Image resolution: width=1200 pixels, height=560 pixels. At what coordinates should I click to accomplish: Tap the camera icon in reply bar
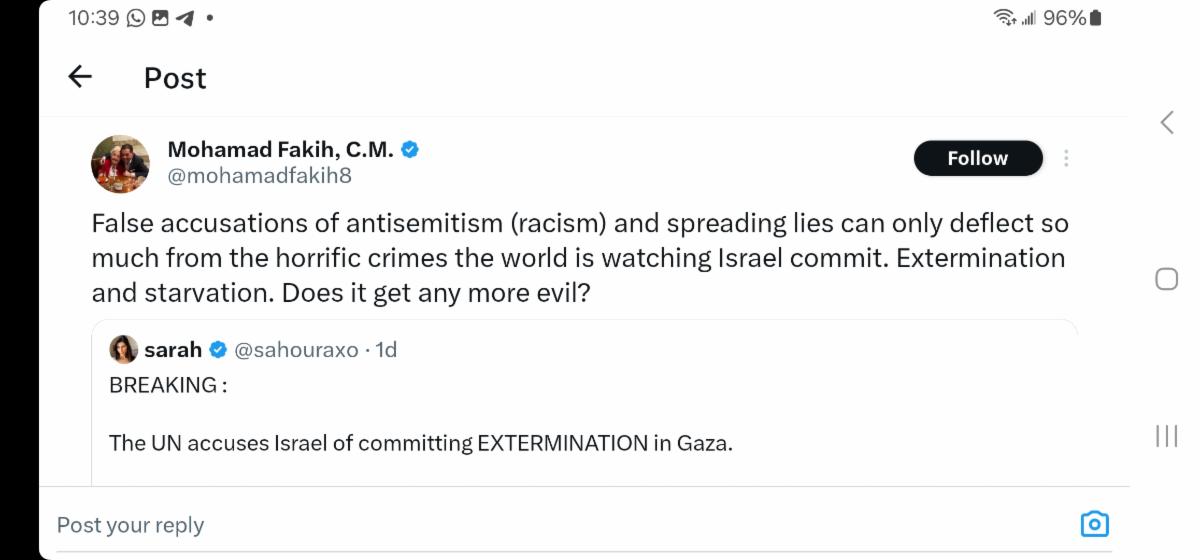(1095, 524)
